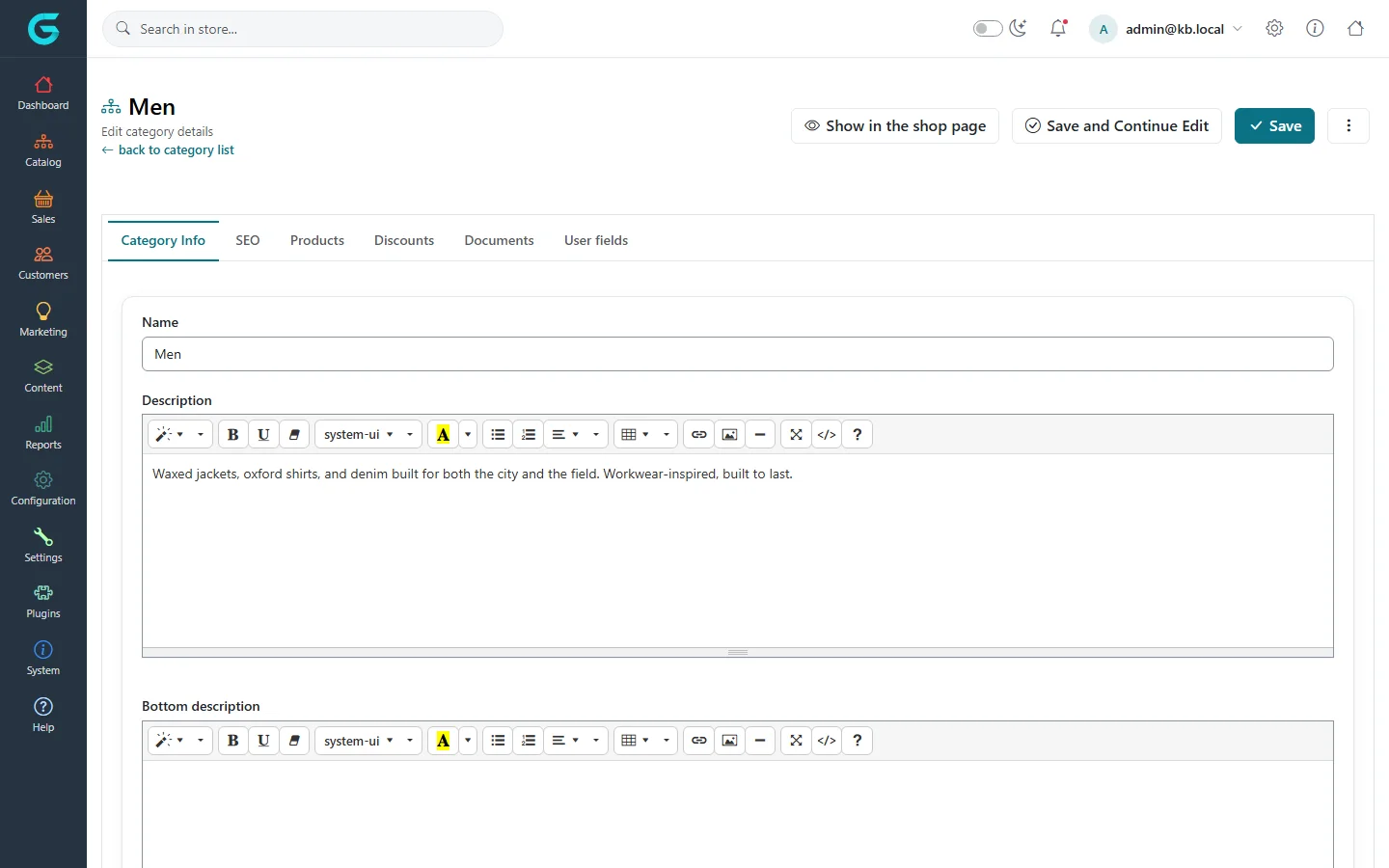This screenshot has width=1389, height=868.
Task: Switch to the User fields tab
Action: 596,240
